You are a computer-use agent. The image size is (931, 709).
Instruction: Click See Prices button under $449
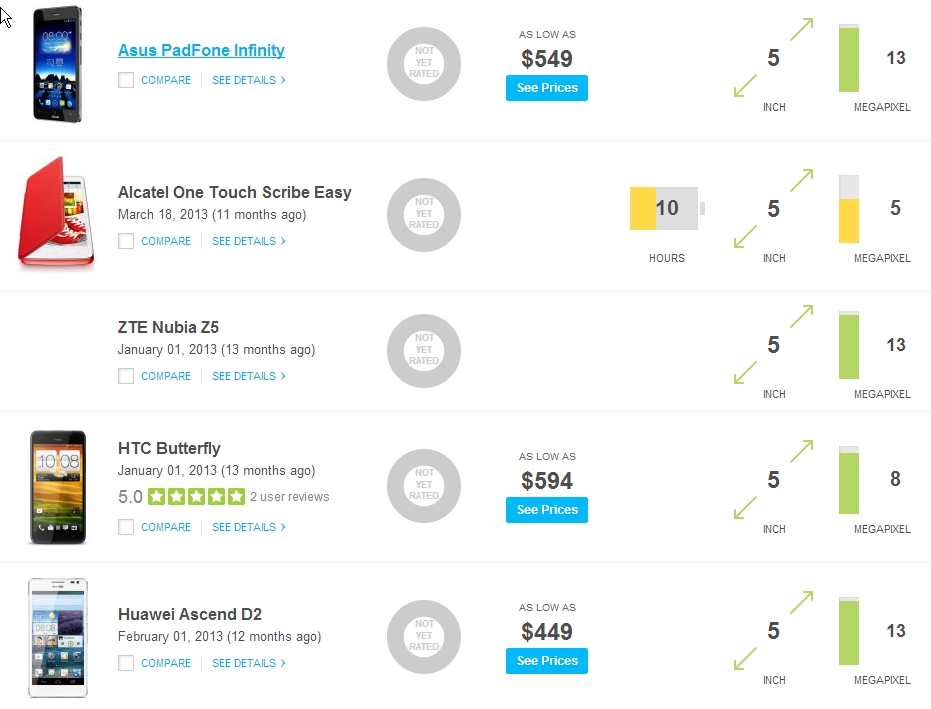click(547, 661)
